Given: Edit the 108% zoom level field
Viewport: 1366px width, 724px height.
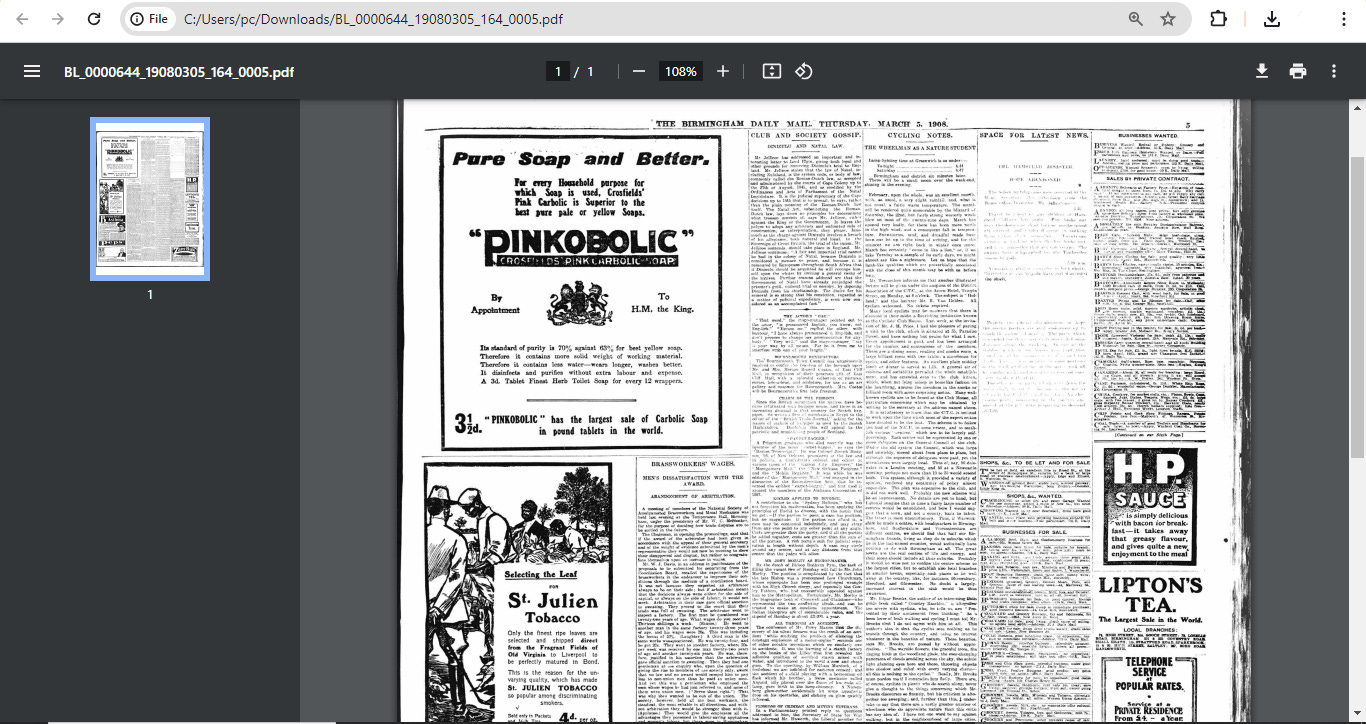Looking at the screenshot, I should (x=682, y=71).
